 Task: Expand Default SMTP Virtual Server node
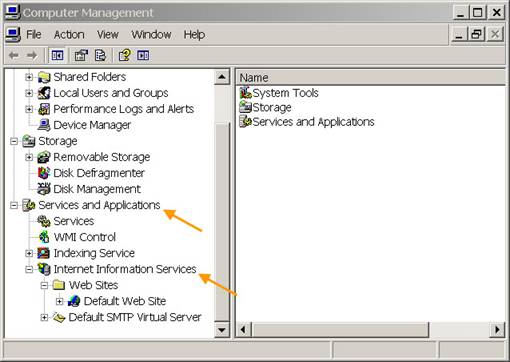pyautogui.click(x=44, y=317)
